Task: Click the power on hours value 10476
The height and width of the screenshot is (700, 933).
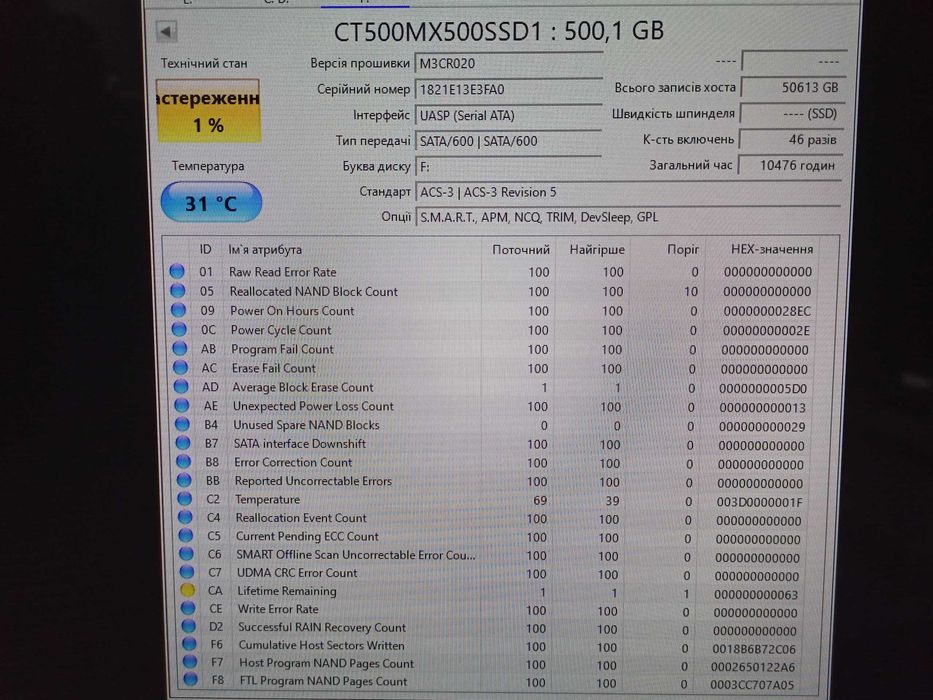Action: (x=790, y=165)
